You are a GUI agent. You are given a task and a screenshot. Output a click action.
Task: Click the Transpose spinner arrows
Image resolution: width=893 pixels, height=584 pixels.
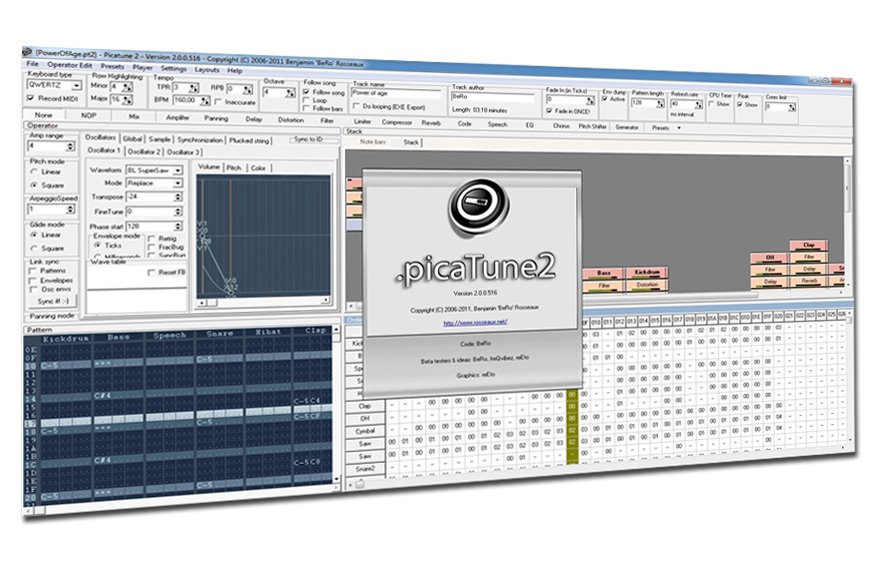[x=178, y=197]
